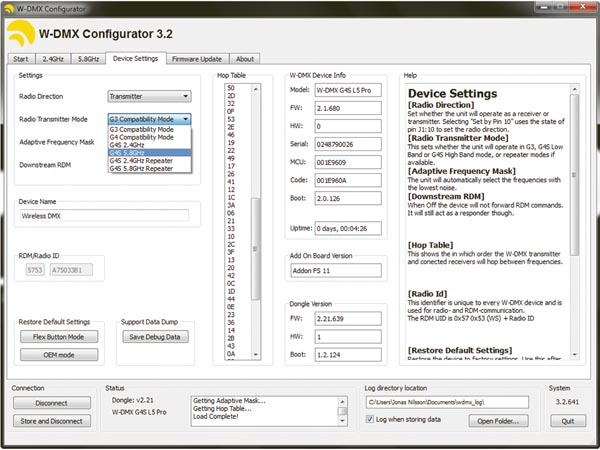
Task: Click the Help panel scrollbar thumb
Action: click(574, 175)
